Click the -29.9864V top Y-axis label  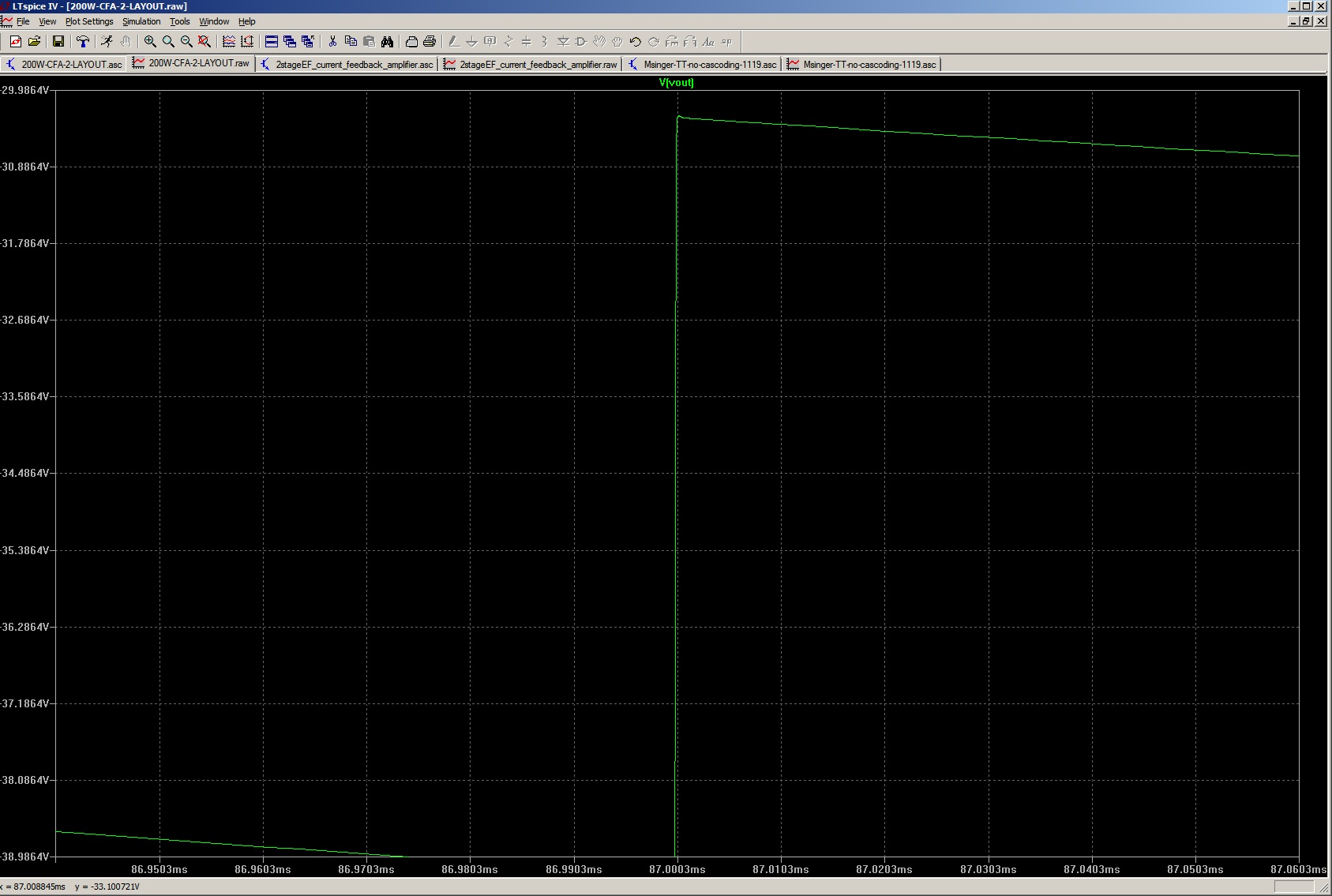point(24,90)
